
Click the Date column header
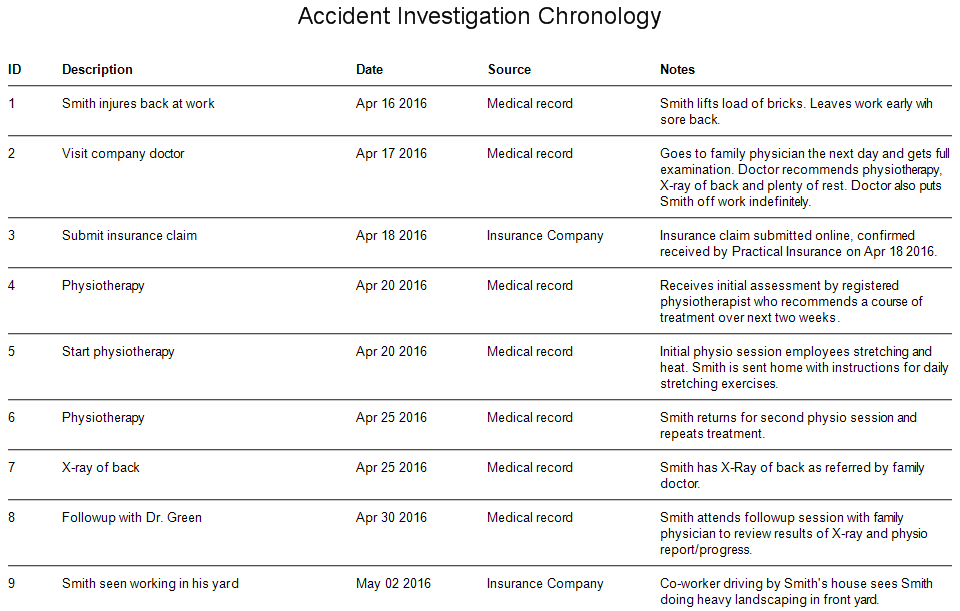pyautogui.click(x=369, y=70)
